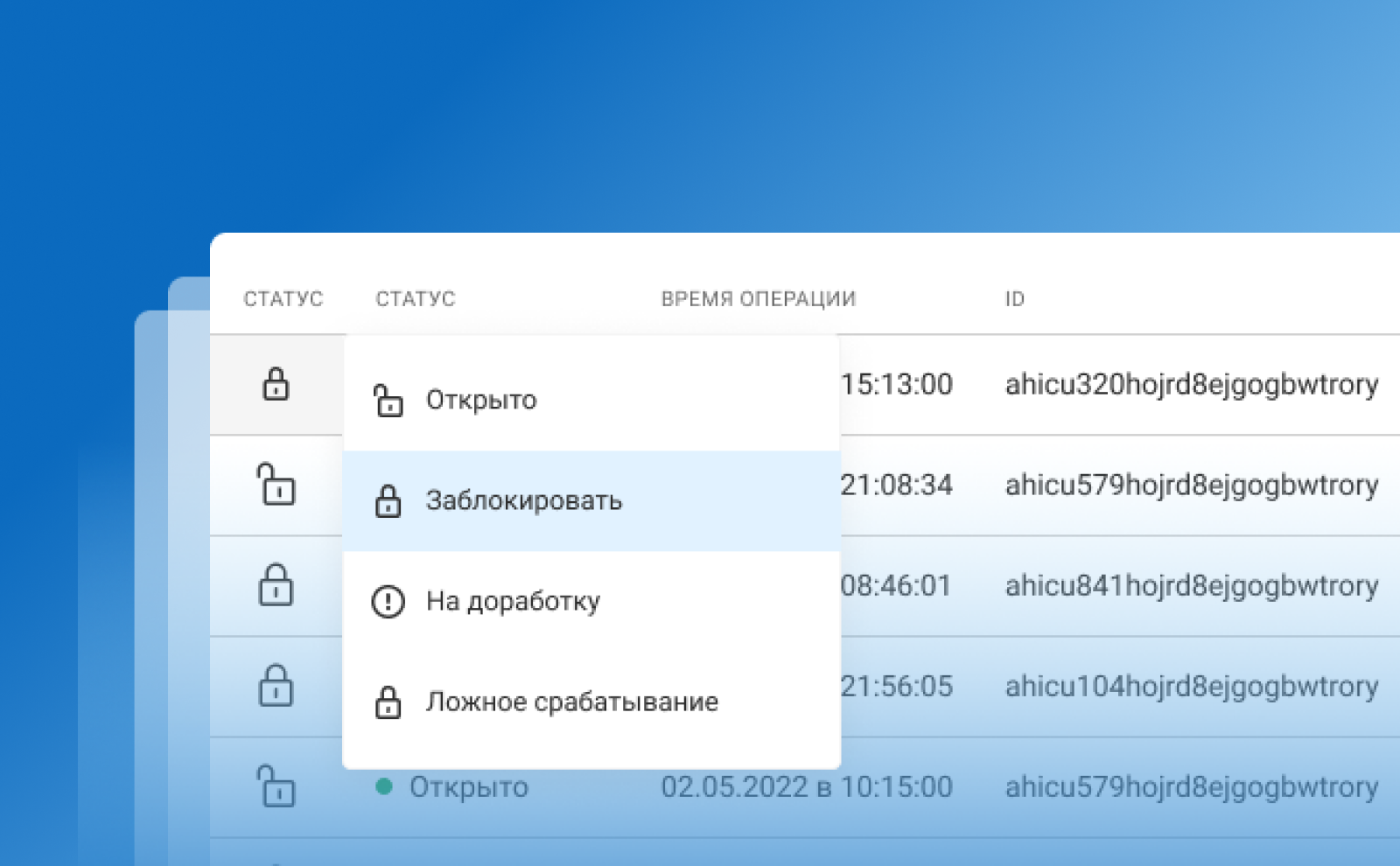Click the lock icon in the 21:56:05 row
This screenshot has width=1400, height=866.
click(x=276, y=686)
